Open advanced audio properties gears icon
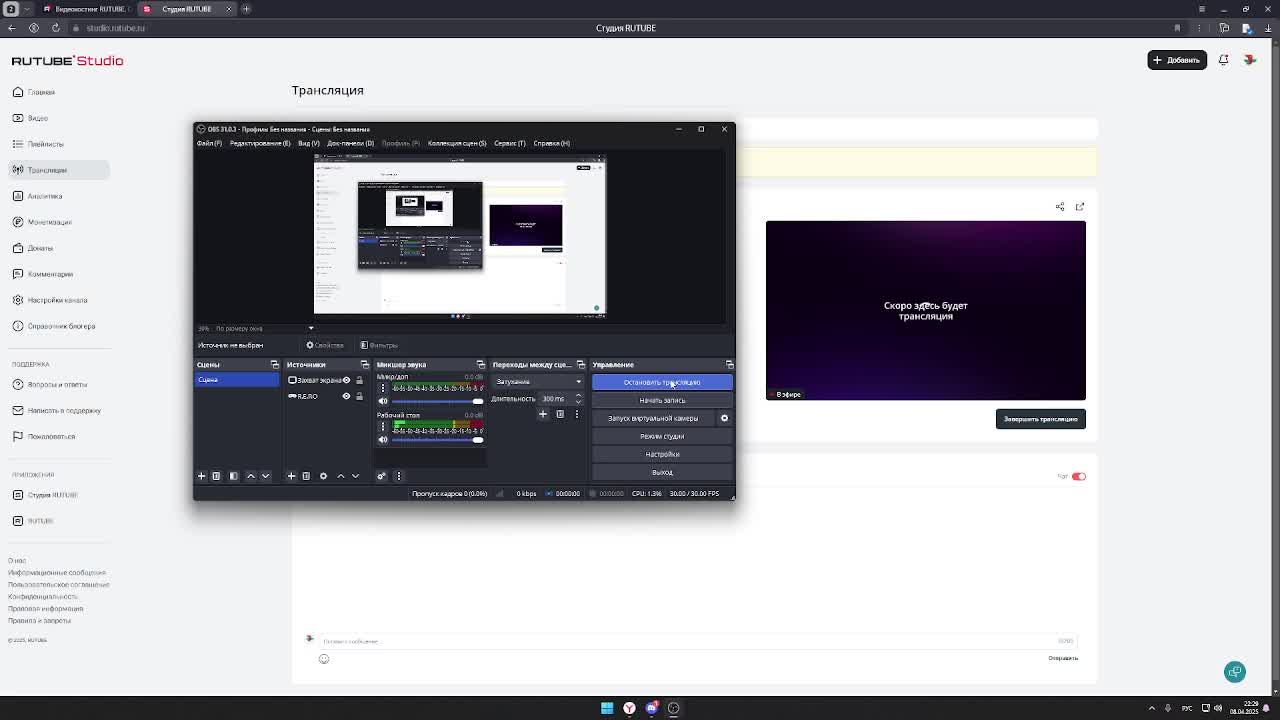 [381, 476]
